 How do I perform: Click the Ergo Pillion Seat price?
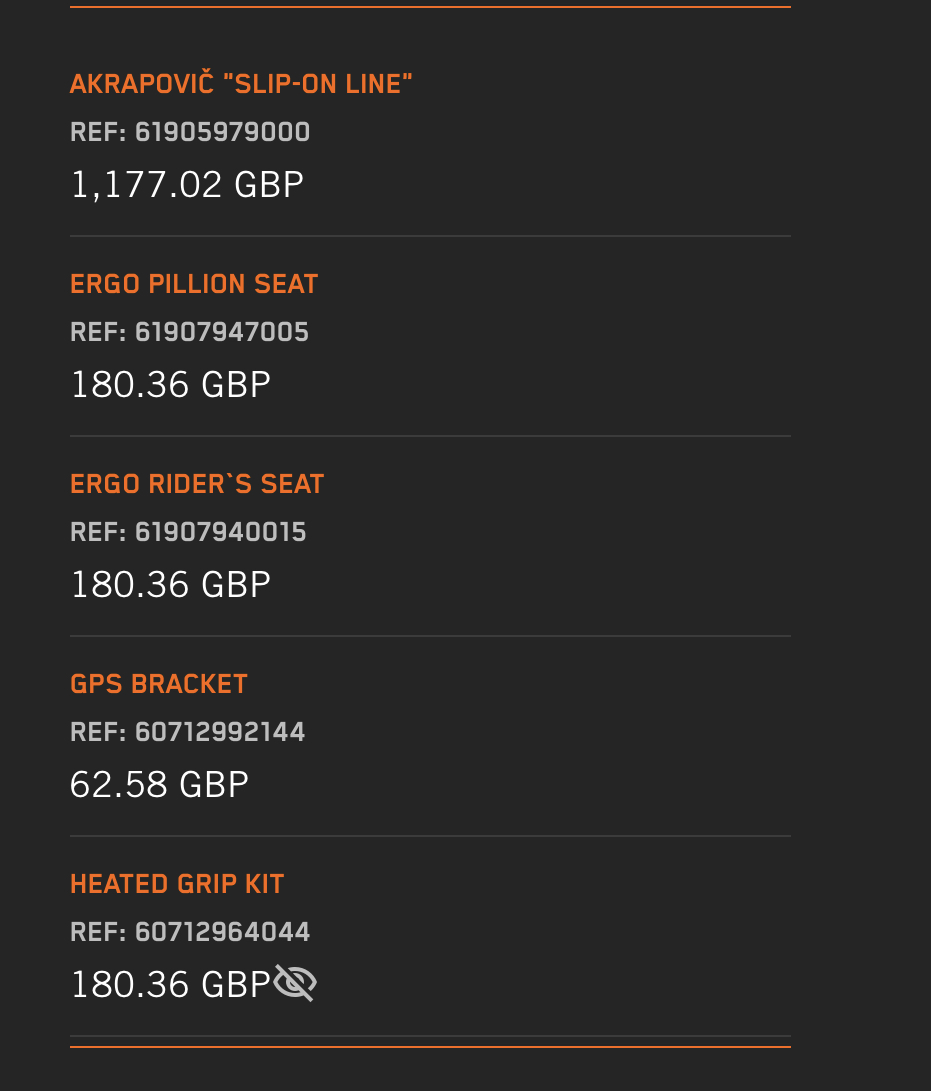coord(171,385)
